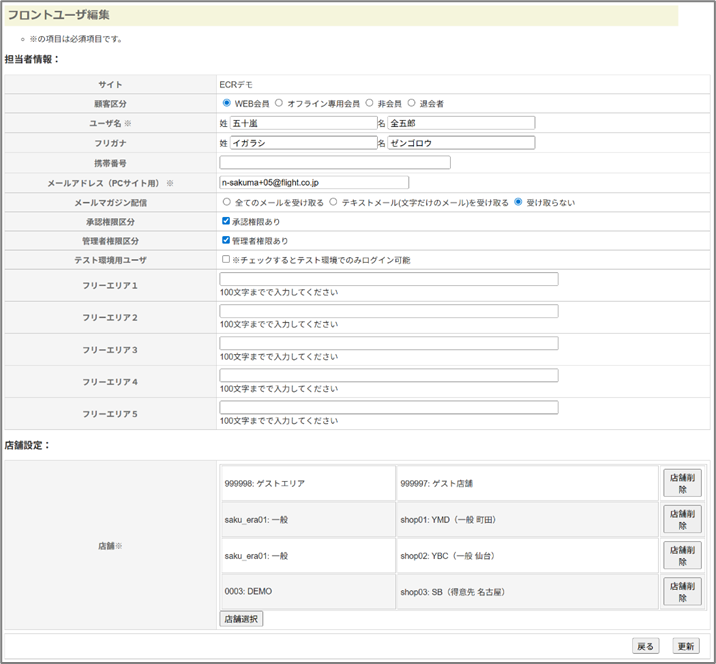Select the 退会者 radio button
716x664 pixels.
coord(411,103)
